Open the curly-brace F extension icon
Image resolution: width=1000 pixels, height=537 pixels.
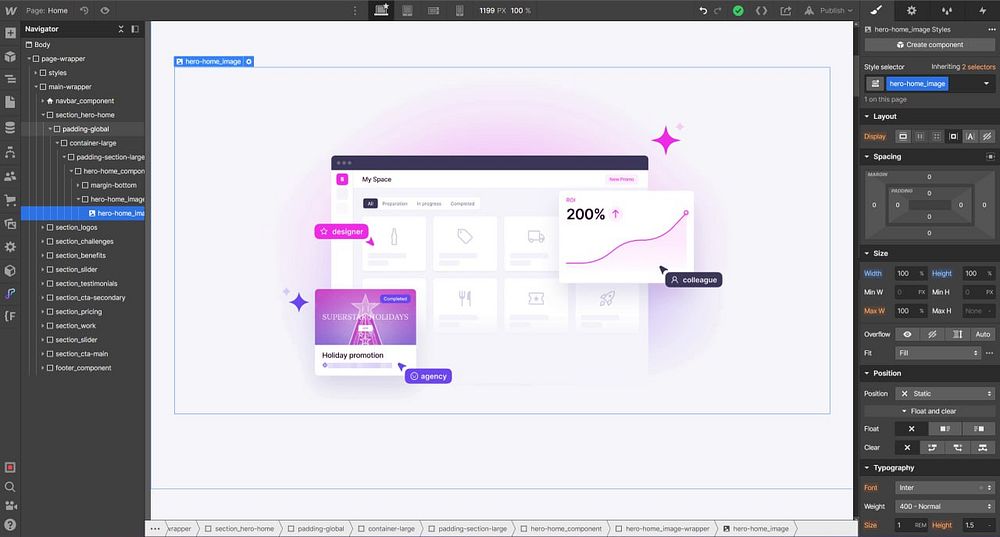(x=10, y=316)
